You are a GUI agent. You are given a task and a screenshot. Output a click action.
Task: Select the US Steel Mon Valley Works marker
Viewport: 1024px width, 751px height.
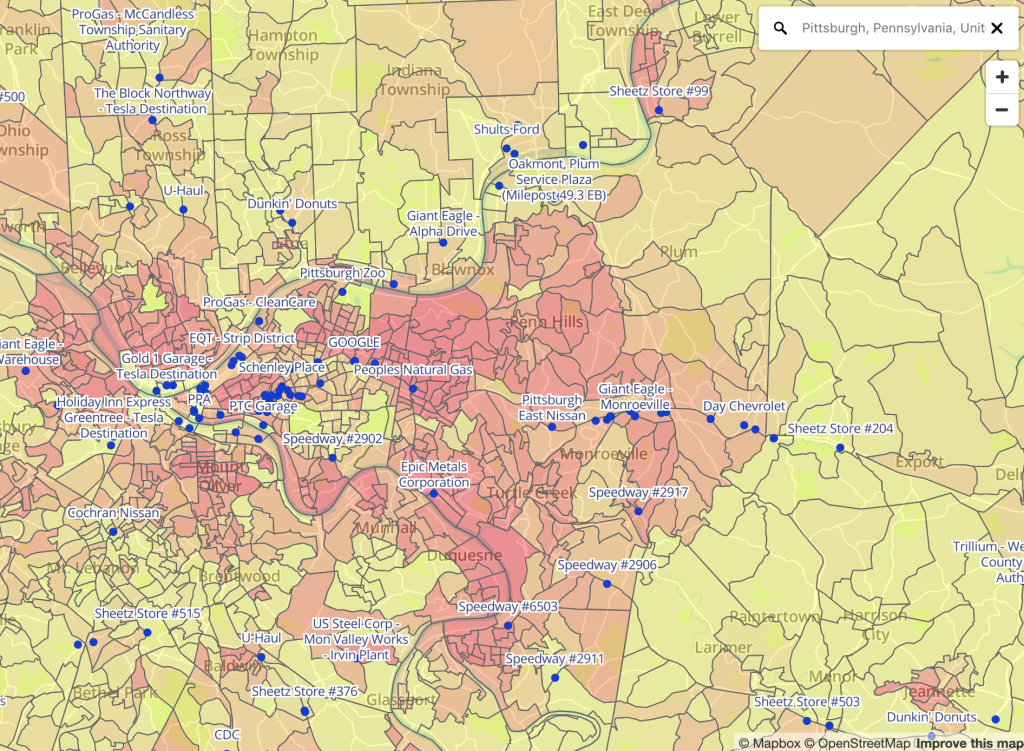[x=356, y=658]
